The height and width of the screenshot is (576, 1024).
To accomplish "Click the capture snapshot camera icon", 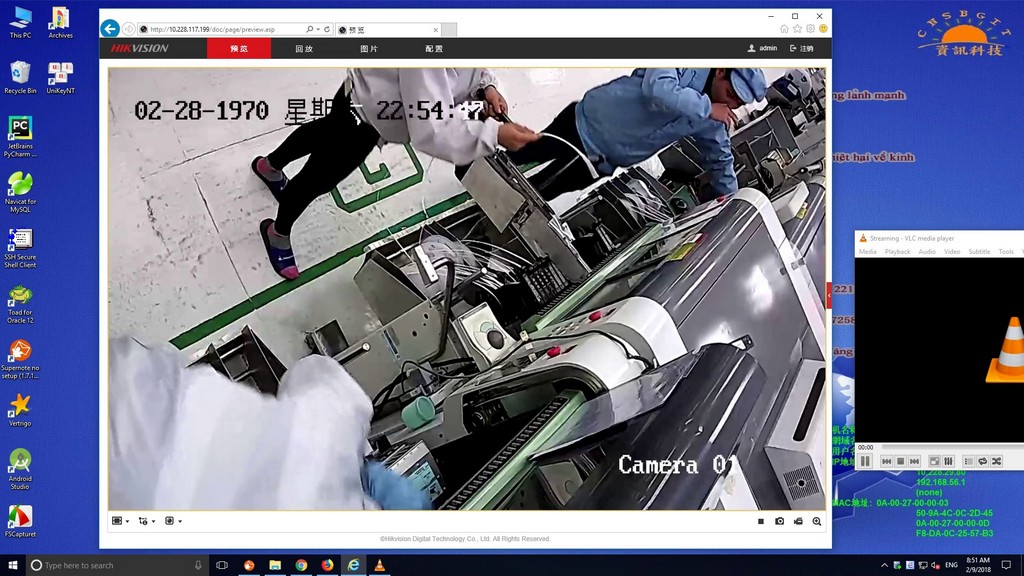I will pyautogui.click(x=780, y=521).
